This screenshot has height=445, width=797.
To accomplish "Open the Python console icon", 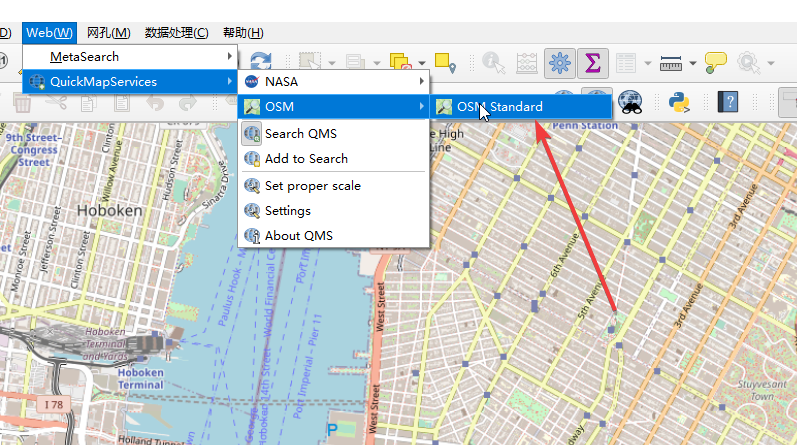I will point(679,102).
